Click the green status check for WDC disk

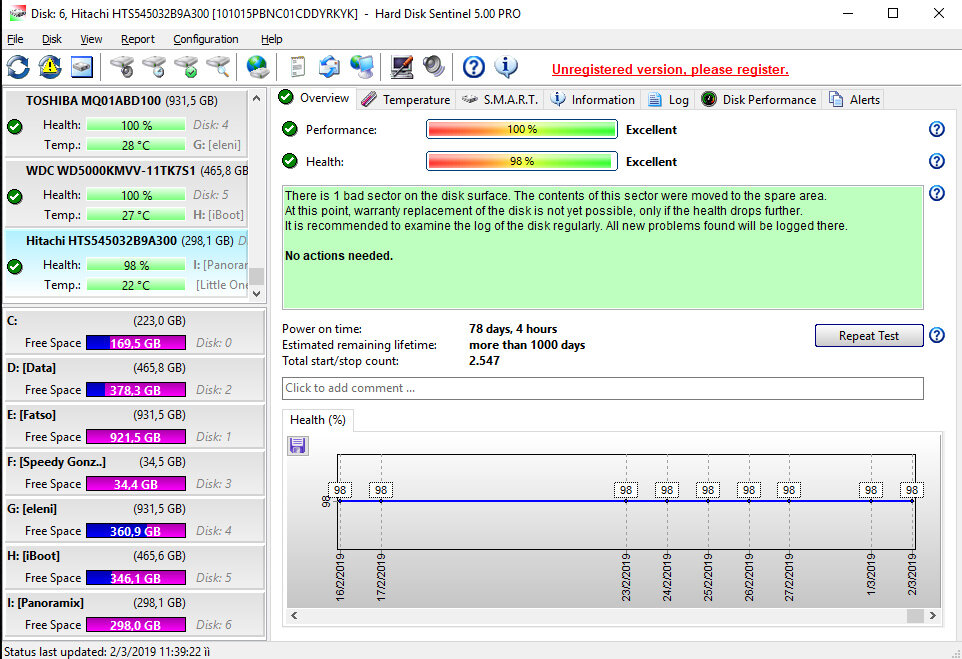pyautogui.click(x=15, y=197)
